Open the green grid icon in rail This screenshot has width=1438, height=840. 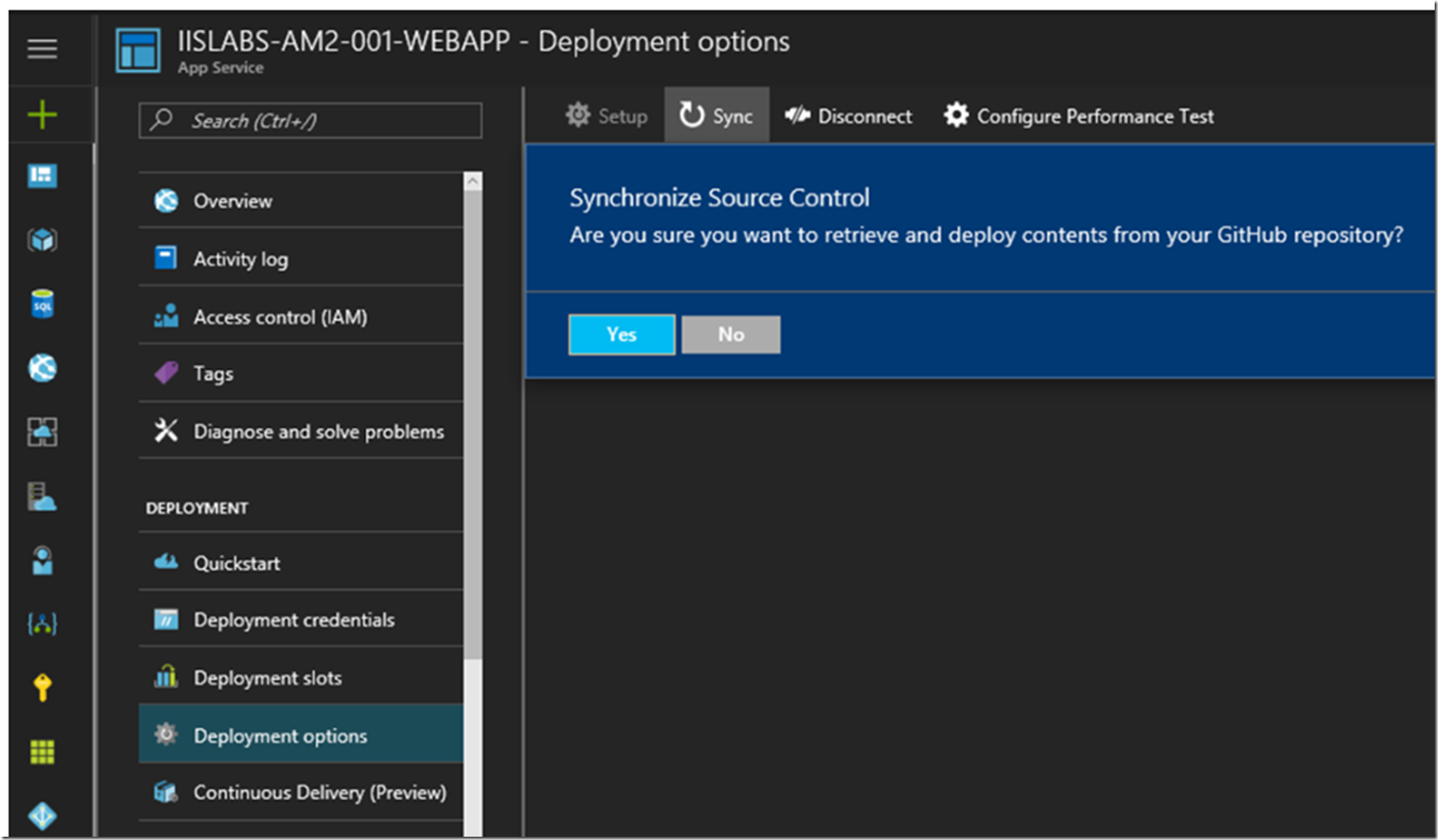[x=42, y=751]
